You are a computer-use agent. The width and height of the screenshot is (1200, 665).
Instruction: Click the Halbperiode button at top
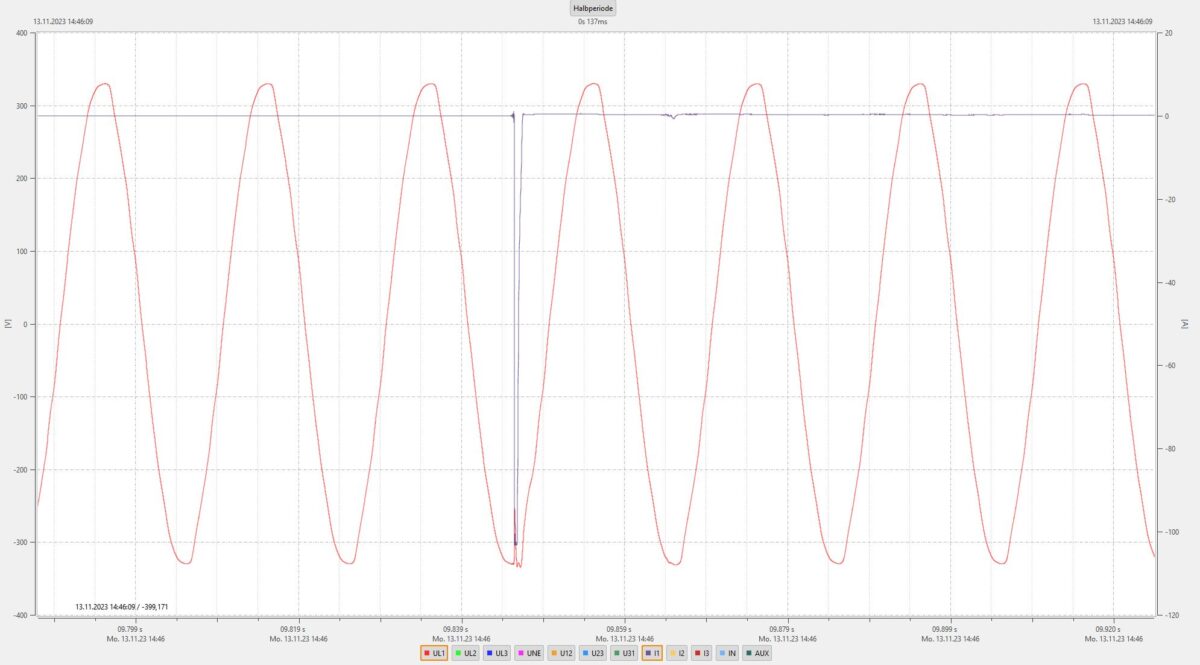pos(594,8)
